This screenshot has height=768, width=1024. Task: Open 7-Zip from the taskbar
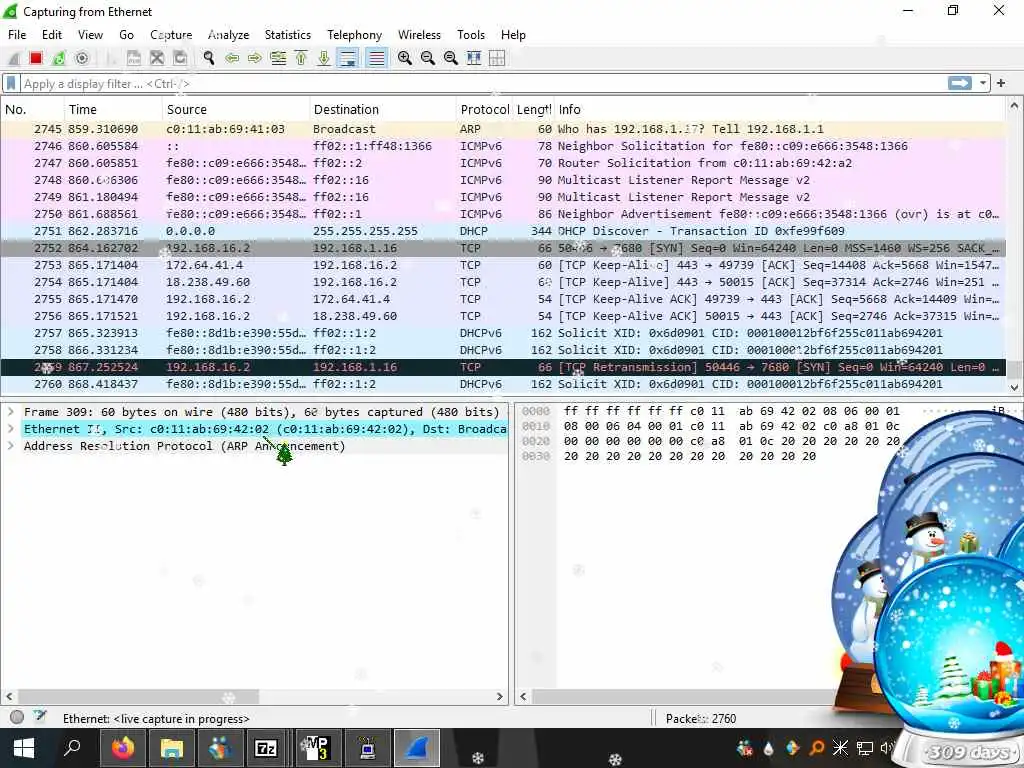[266, 748]
